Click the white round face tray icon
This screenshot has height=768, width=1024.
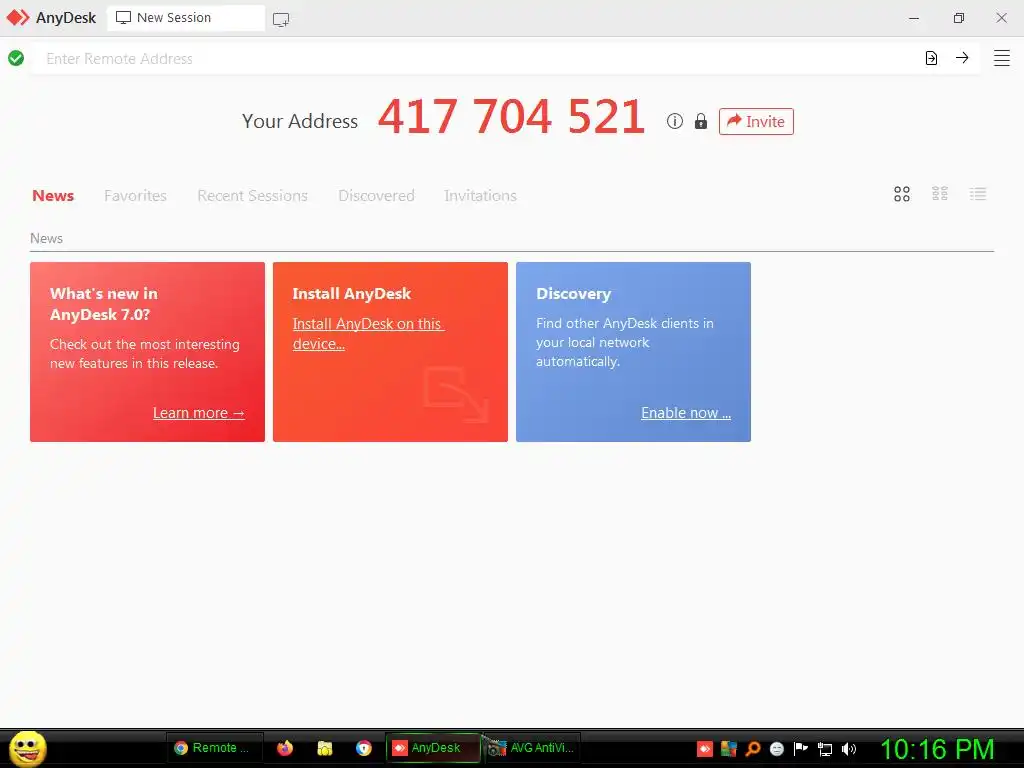point(776,749)
